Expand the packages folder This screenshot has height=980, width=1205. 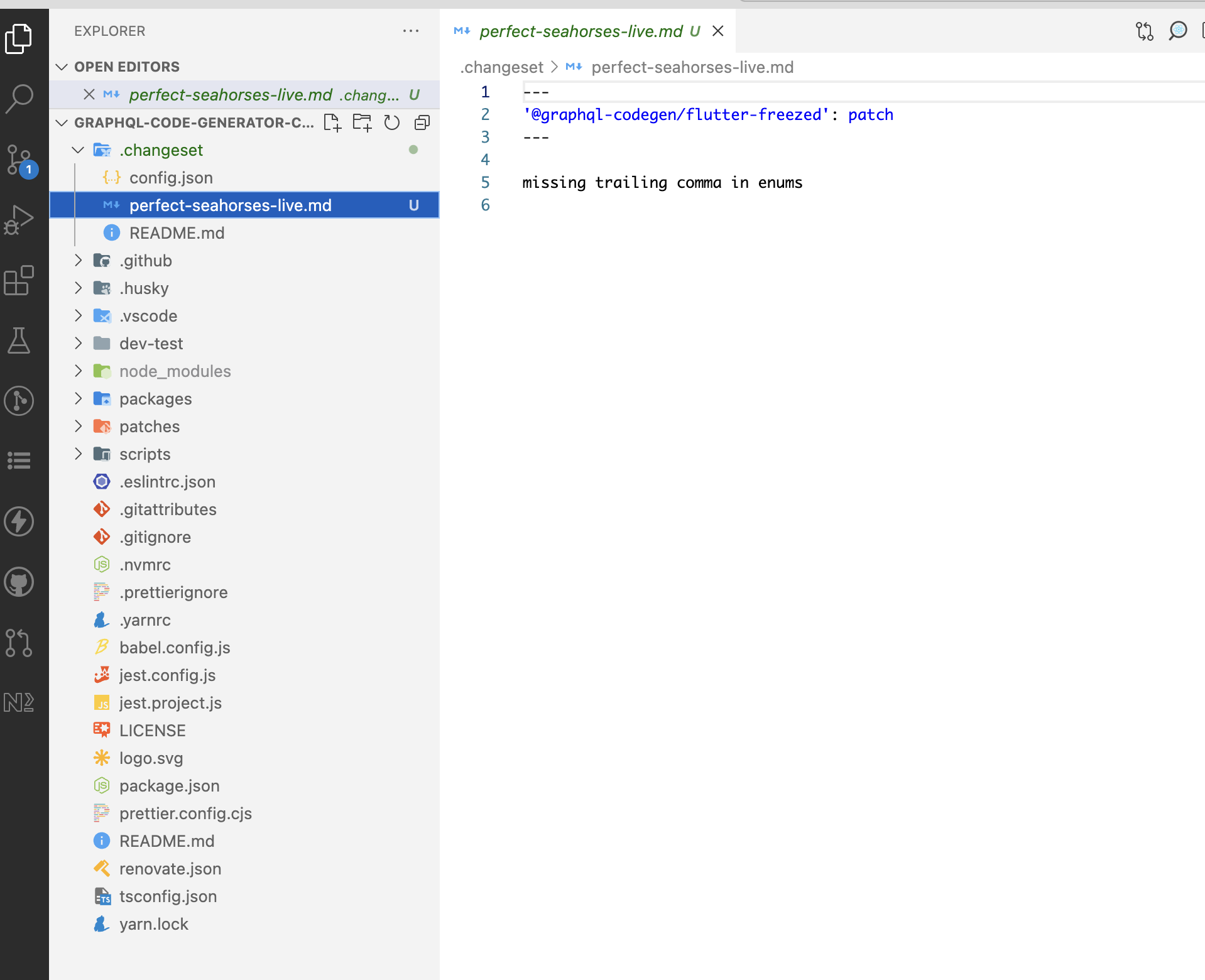78,399
